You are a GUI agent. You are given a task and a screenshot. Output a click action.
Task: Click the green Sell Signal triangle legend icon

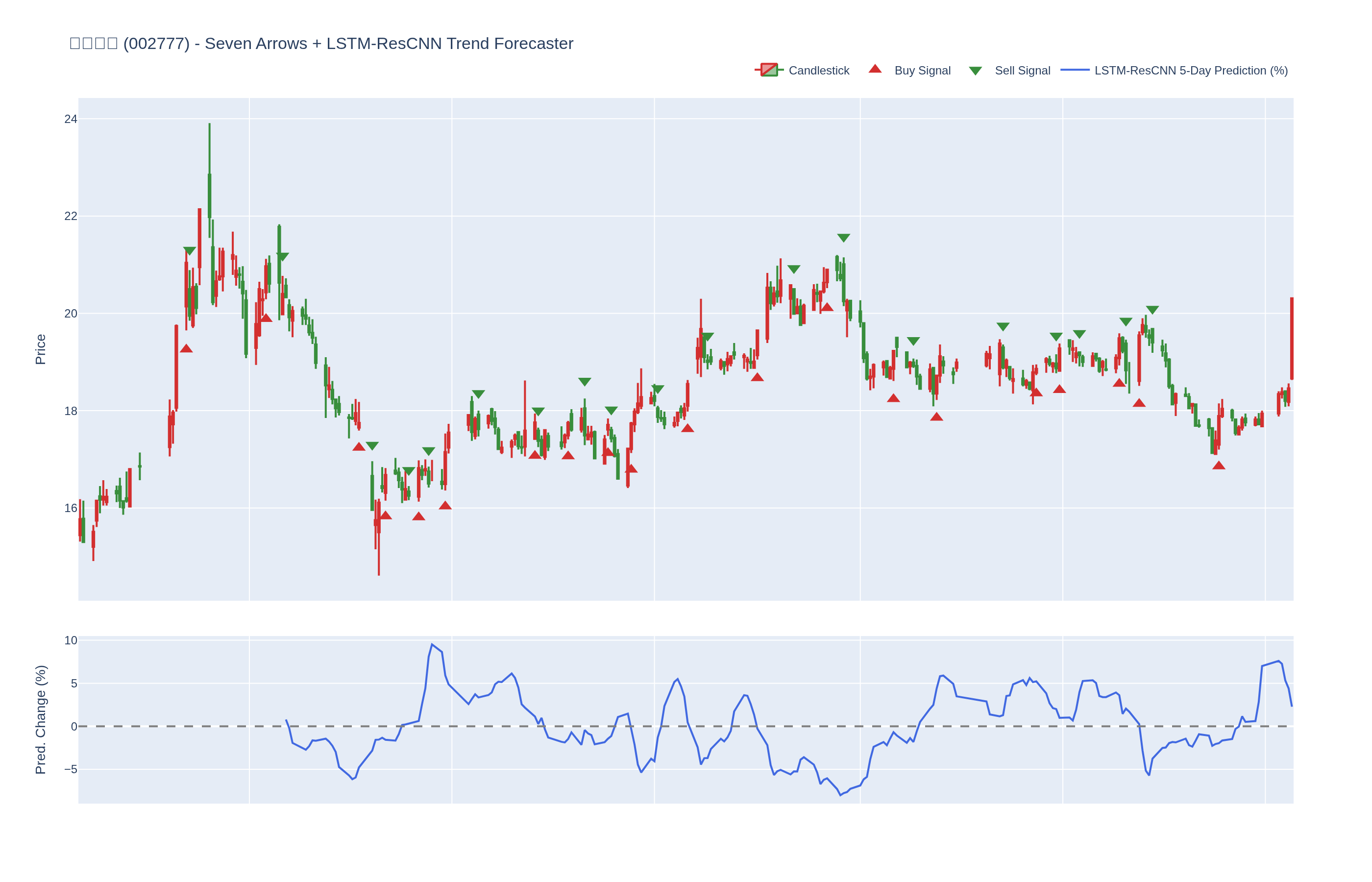[975, 71]
